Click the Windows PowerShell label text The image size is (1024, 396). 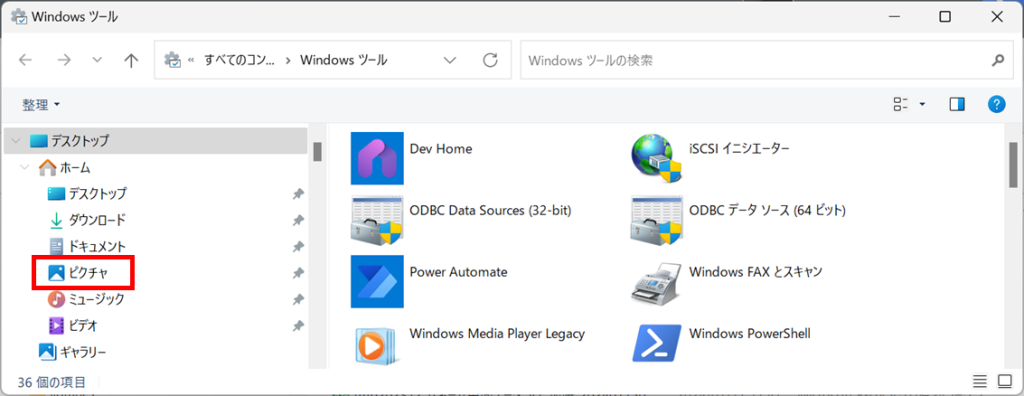[750, 334]
